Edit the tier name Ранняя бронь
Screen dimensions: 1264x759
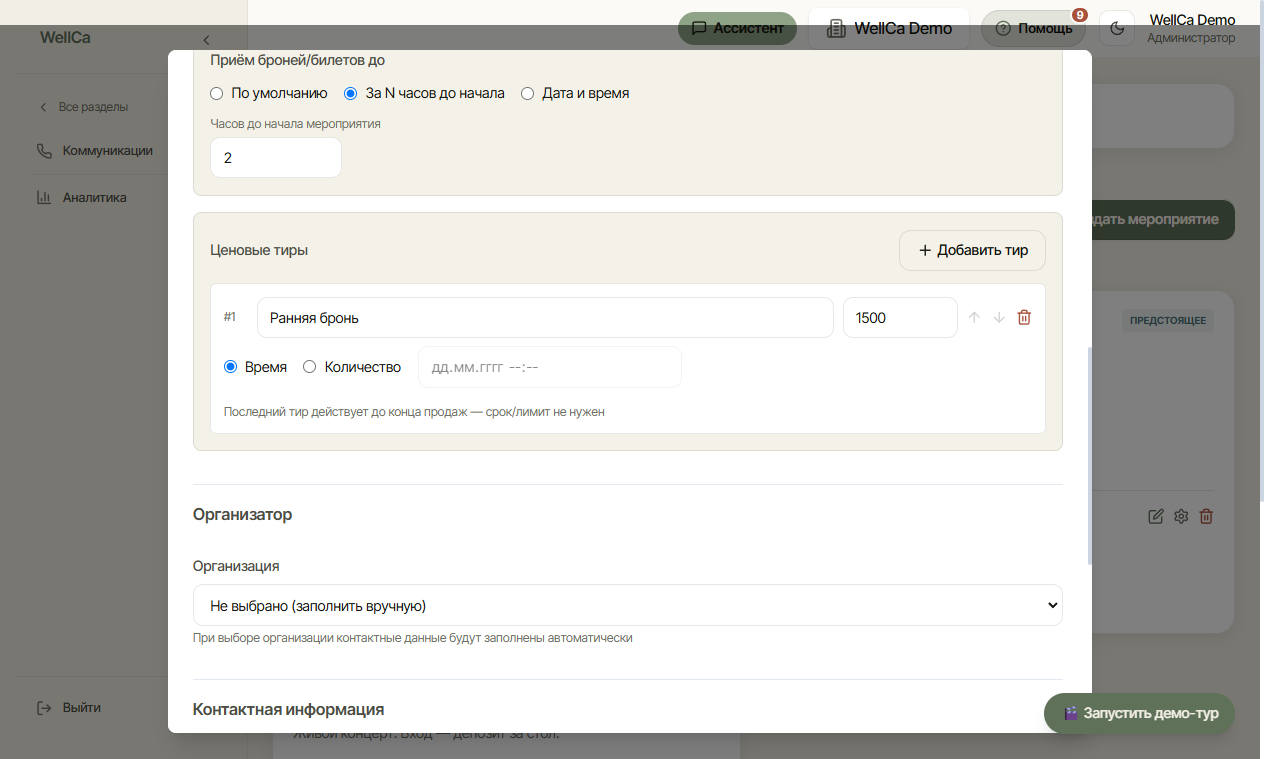point(545,318)
